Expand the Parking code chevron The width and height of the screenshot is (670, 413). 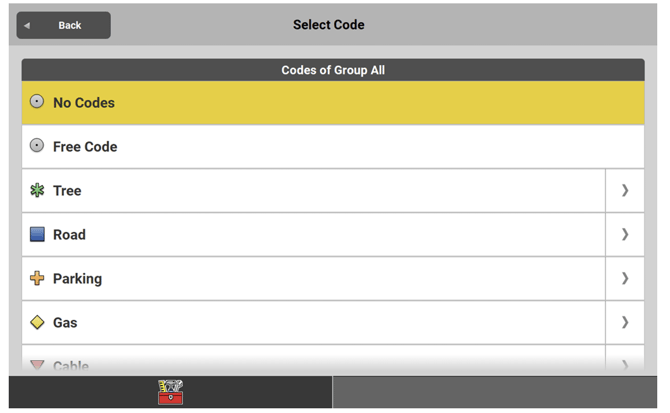[625, 278]
